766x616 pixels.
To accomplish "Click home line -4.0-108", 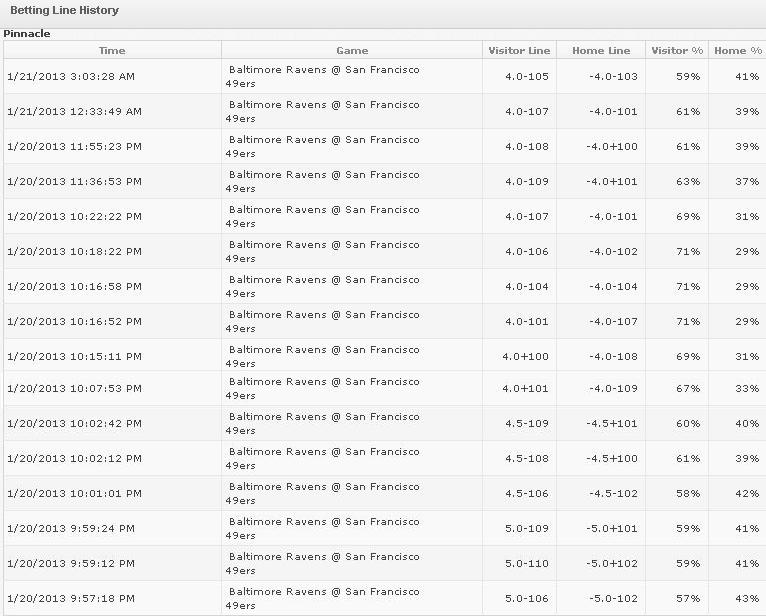I will (x=613, y=357).
